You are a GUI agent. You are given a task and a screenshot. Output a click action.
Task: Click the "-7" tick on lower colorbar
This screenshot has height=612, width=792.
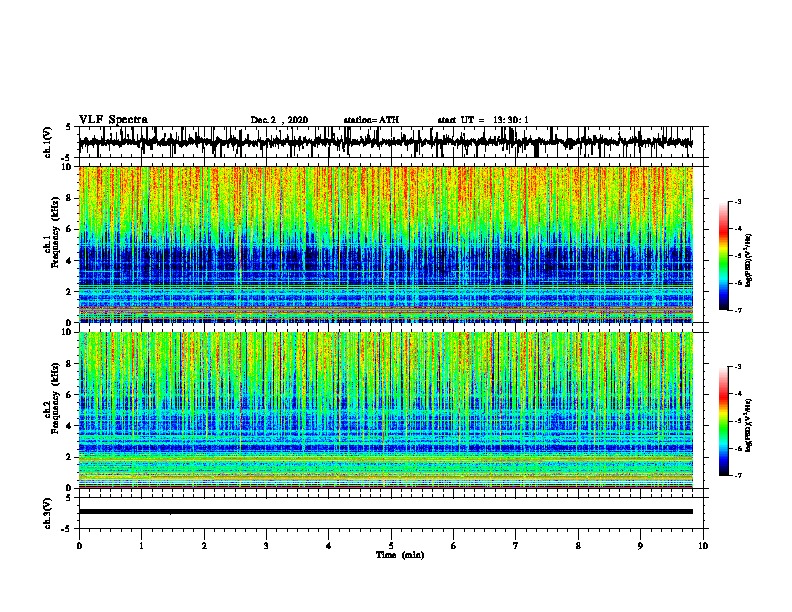coord(737,476)
